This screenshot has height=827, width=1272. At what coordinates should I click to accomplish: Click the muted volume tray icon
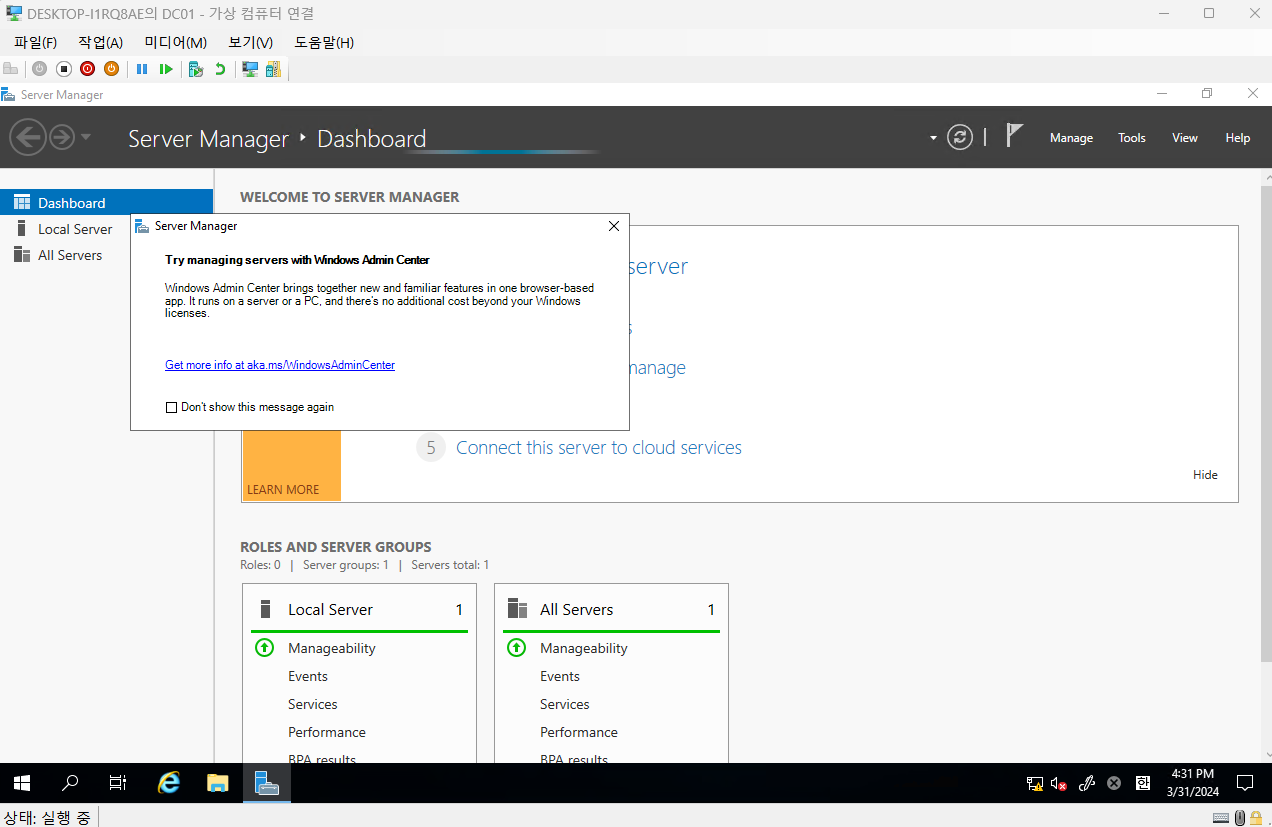[x=1060, y=784]
